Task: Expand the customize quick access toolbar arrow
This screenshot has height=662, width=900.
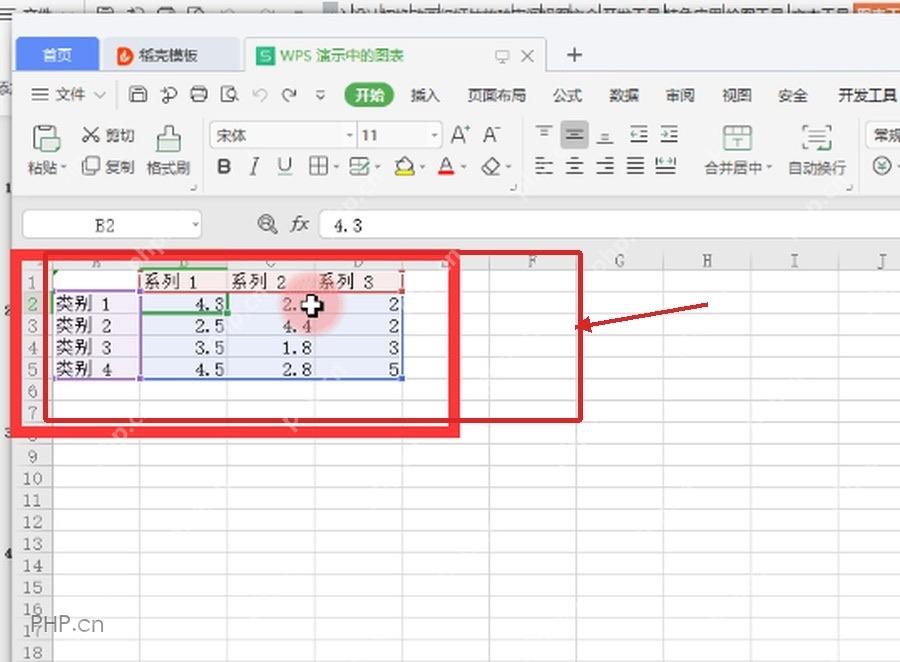Action: [x=320, y=95]
